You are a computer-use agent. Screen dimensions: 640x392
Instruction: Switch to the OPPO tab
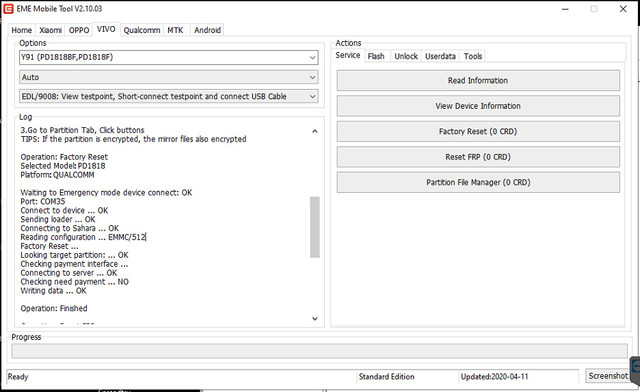[x=79, y=30]
